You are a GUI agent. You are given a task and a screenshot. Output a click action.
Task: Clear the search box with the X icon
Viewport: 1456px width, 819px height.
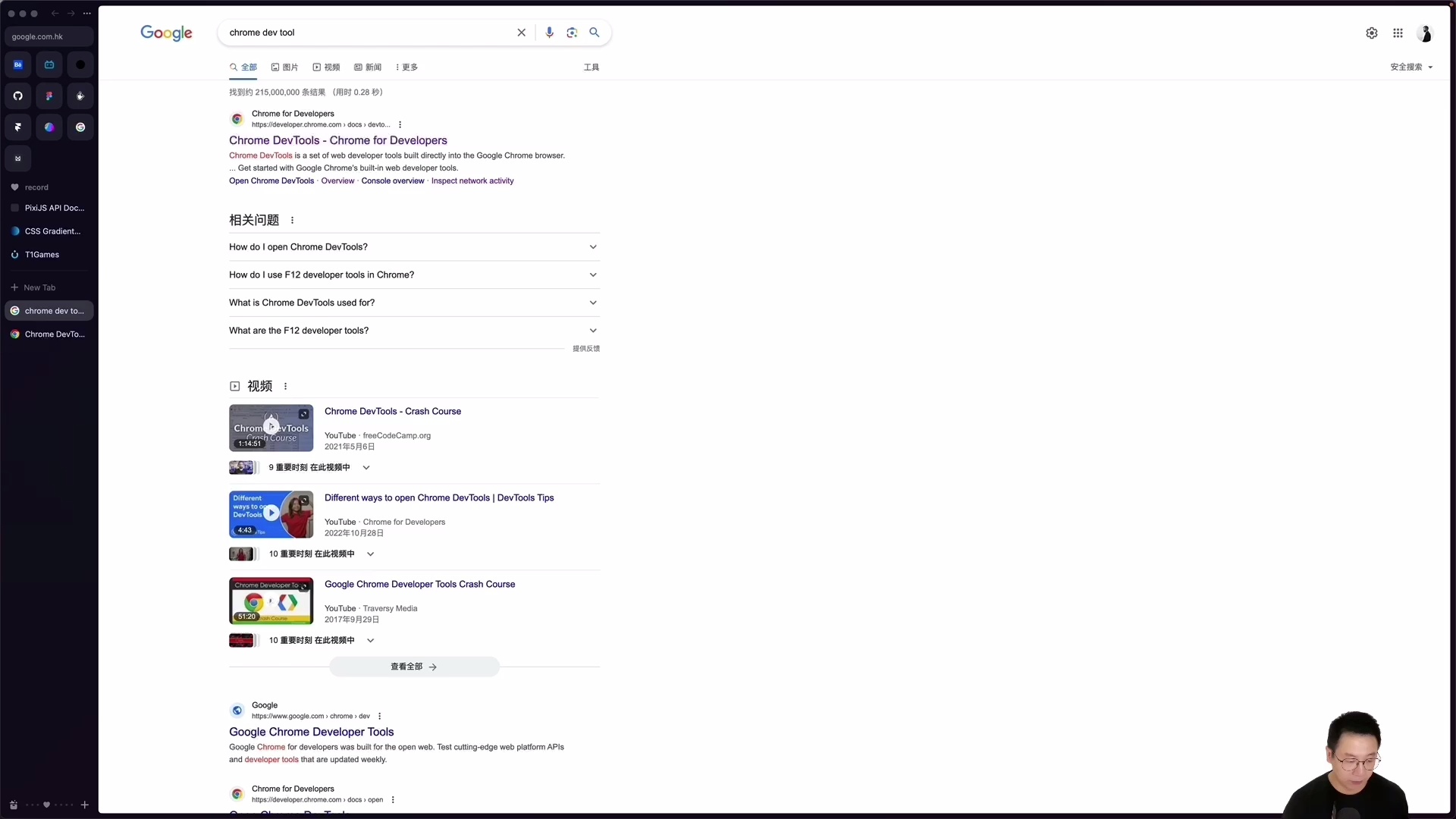(x=522, y=33)
